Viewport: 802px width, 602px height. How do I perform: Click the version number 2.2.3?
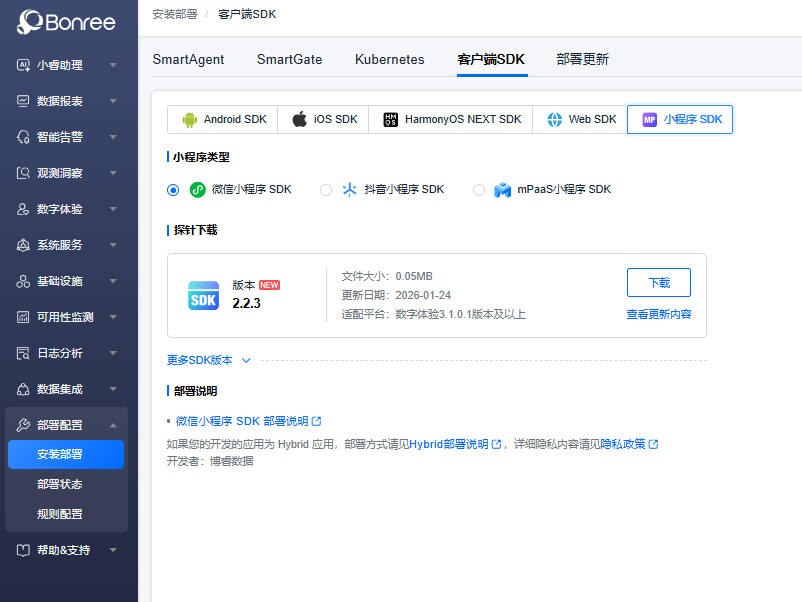pyautogui.click(x=246, y=303)
